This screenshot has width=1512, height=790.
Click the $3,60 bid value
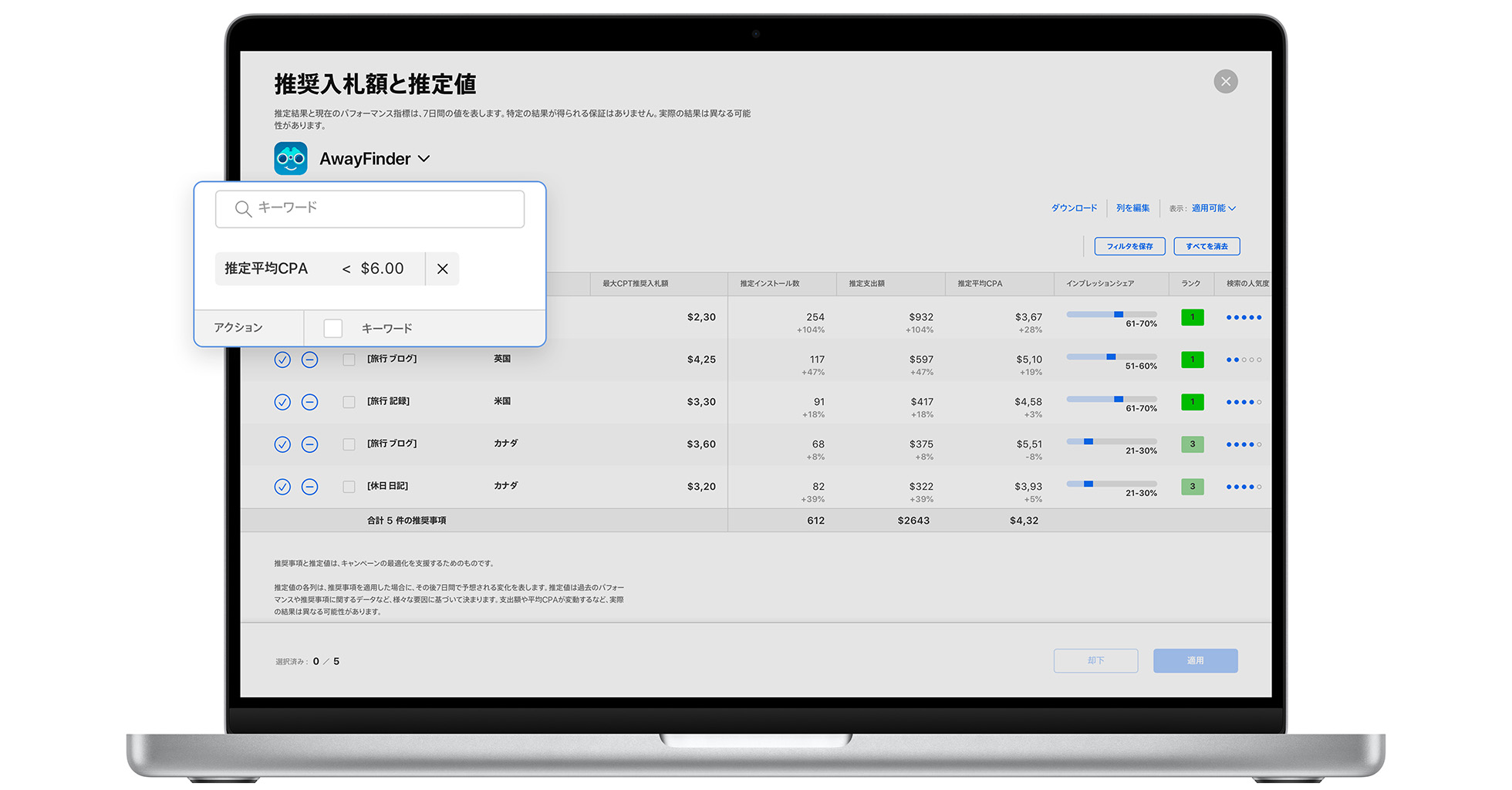[x=701, y=444]
